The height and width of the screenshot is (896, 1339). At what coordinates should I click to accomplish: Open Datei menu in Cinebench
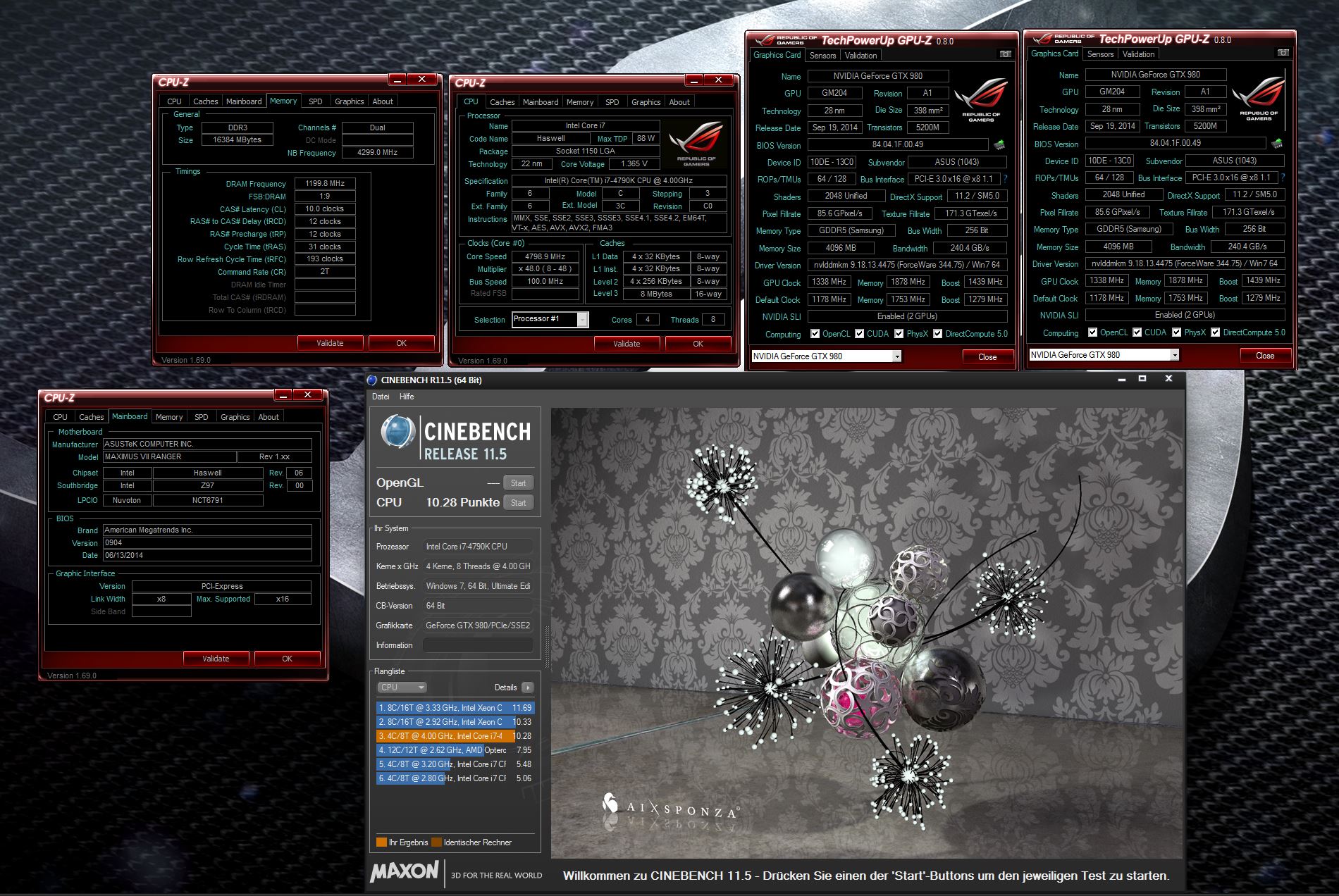coord(381,397)
